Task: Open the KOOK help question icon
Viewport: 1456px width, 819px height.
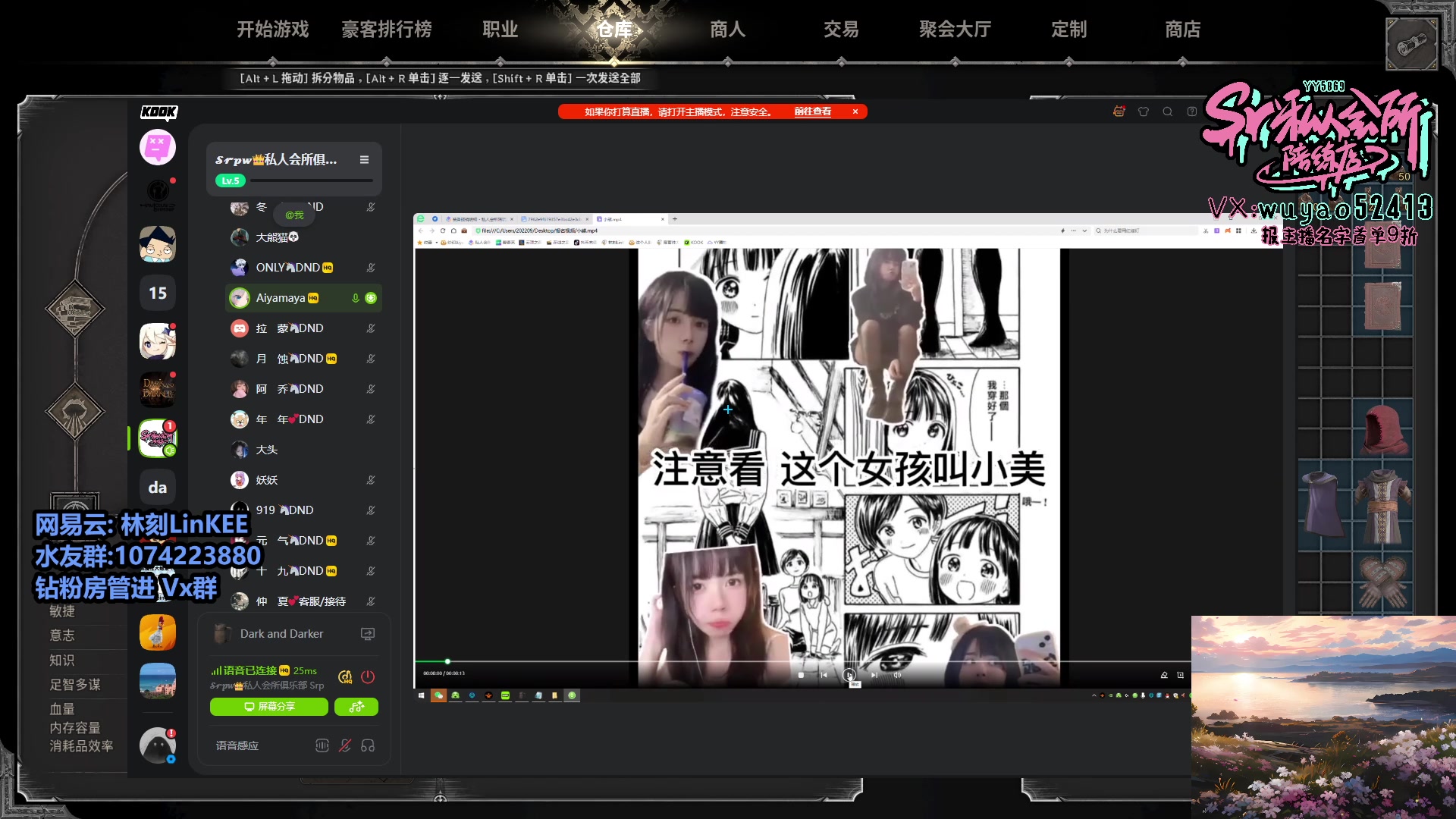Action: coord(1192,111)
